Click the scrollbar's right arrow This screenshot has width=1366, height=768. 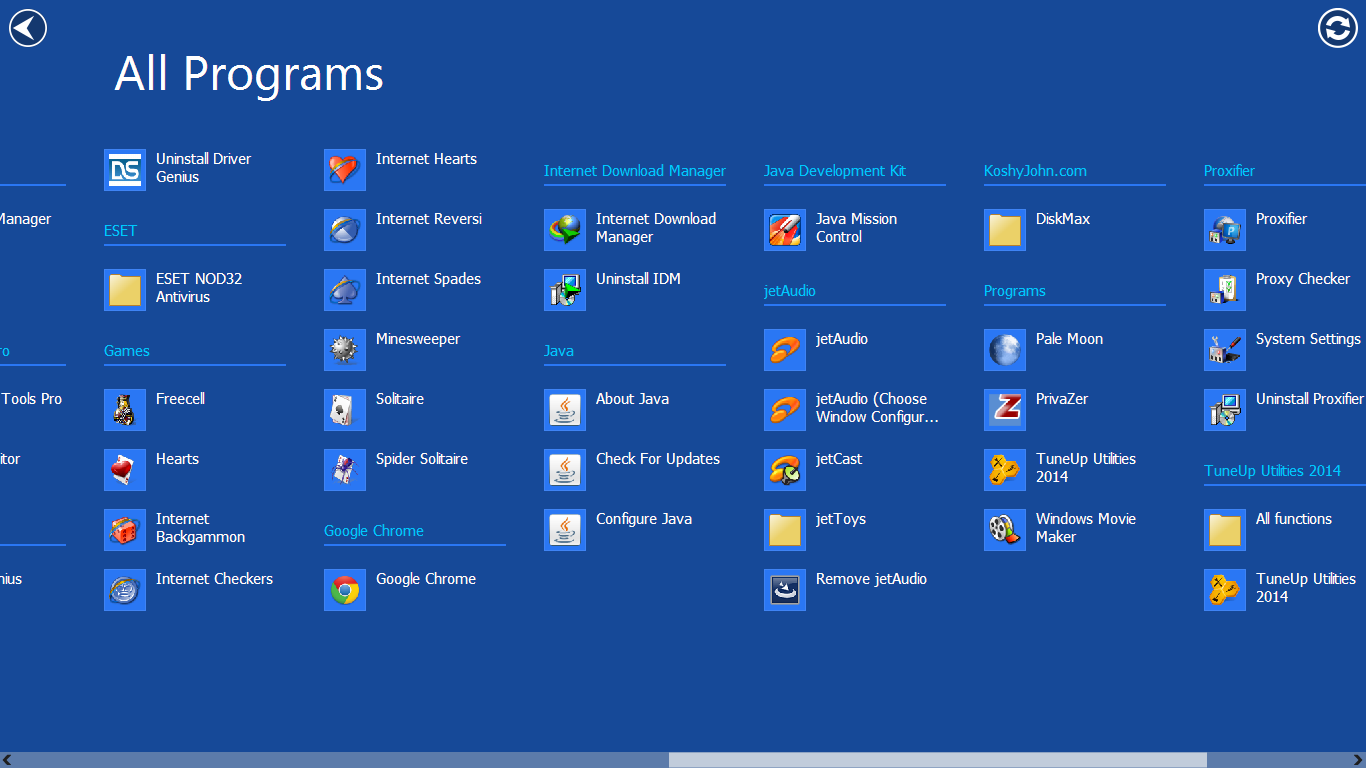1359,760
